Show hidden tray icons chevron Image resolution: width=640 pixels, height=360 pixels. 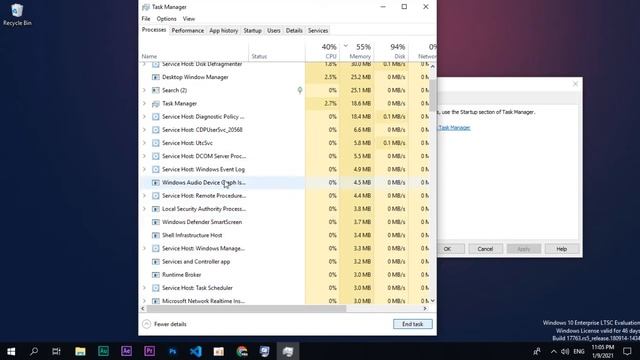pyautogui.click(x=553, y=351)
